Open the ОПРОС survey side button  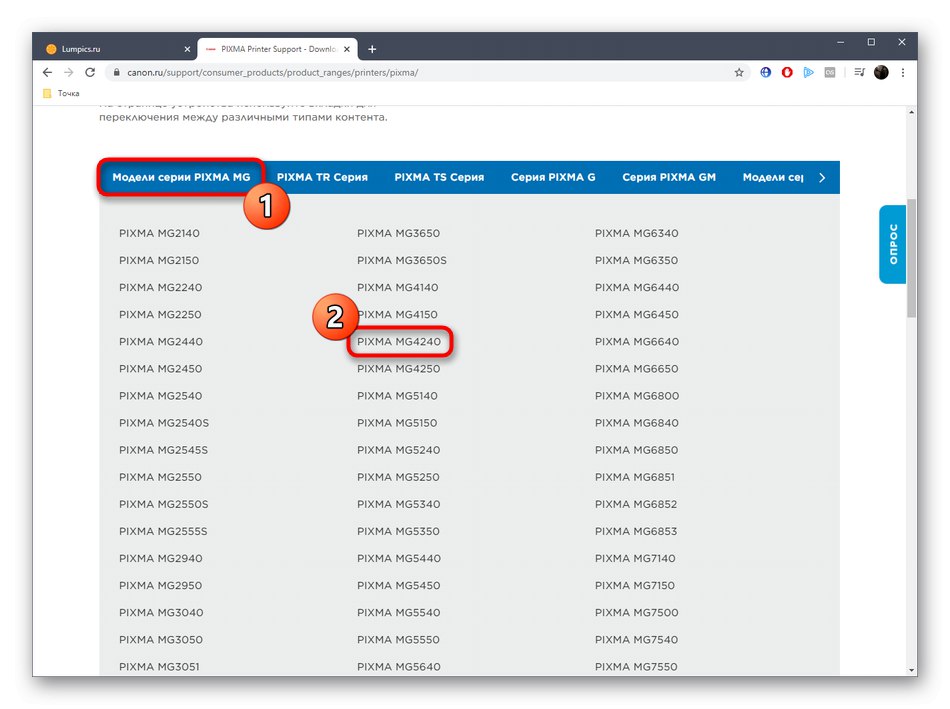[892, 244]
